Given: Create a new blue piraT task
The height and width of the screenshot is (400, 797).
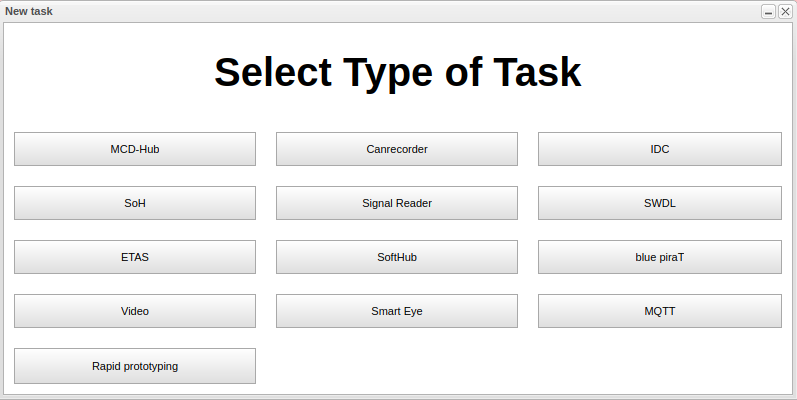Looking at the screenshot, I should tap(660, 257).
